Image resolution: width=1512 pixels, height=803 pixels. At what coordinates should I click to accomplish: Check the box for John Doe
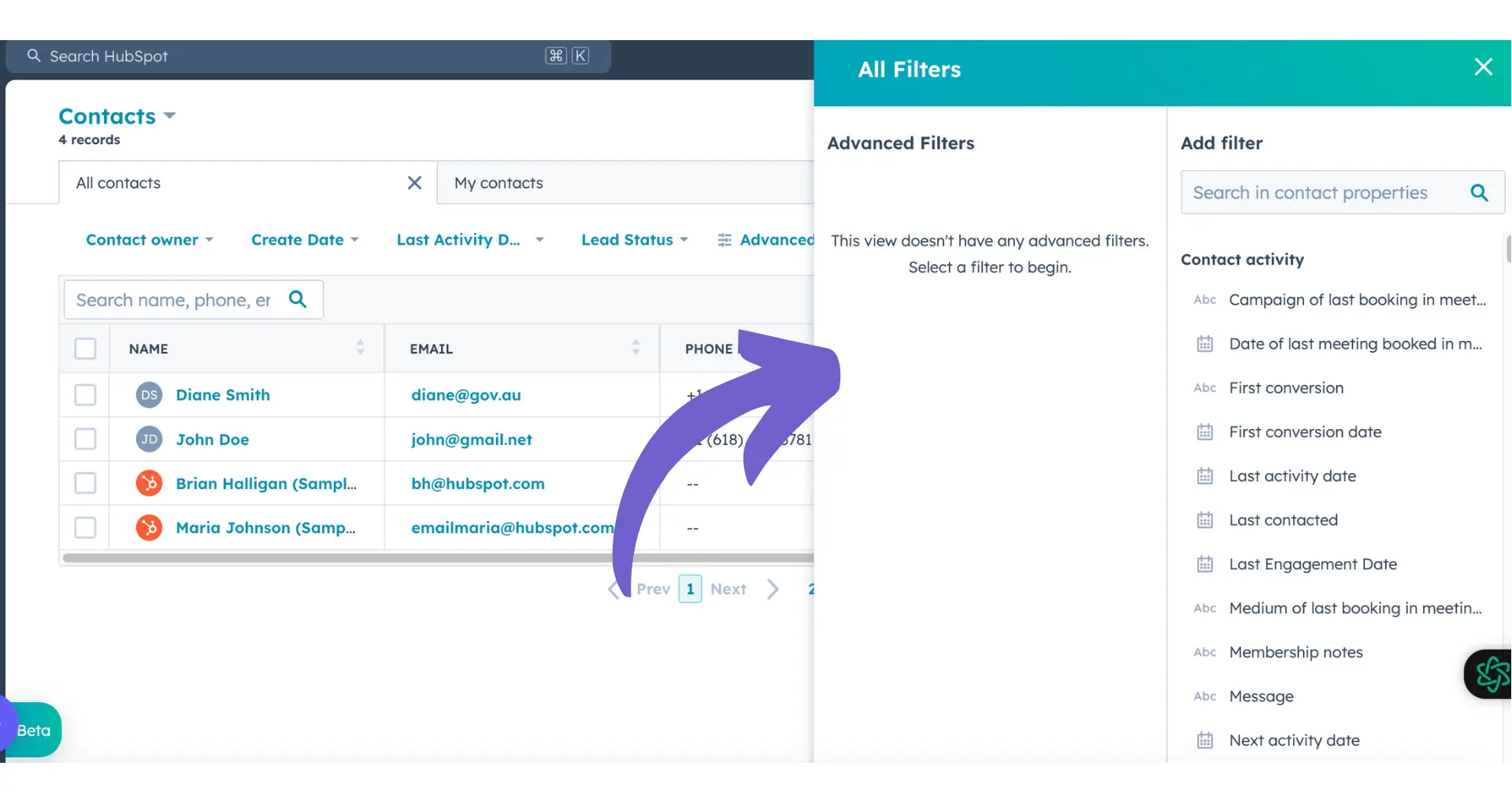pos(85,439)
